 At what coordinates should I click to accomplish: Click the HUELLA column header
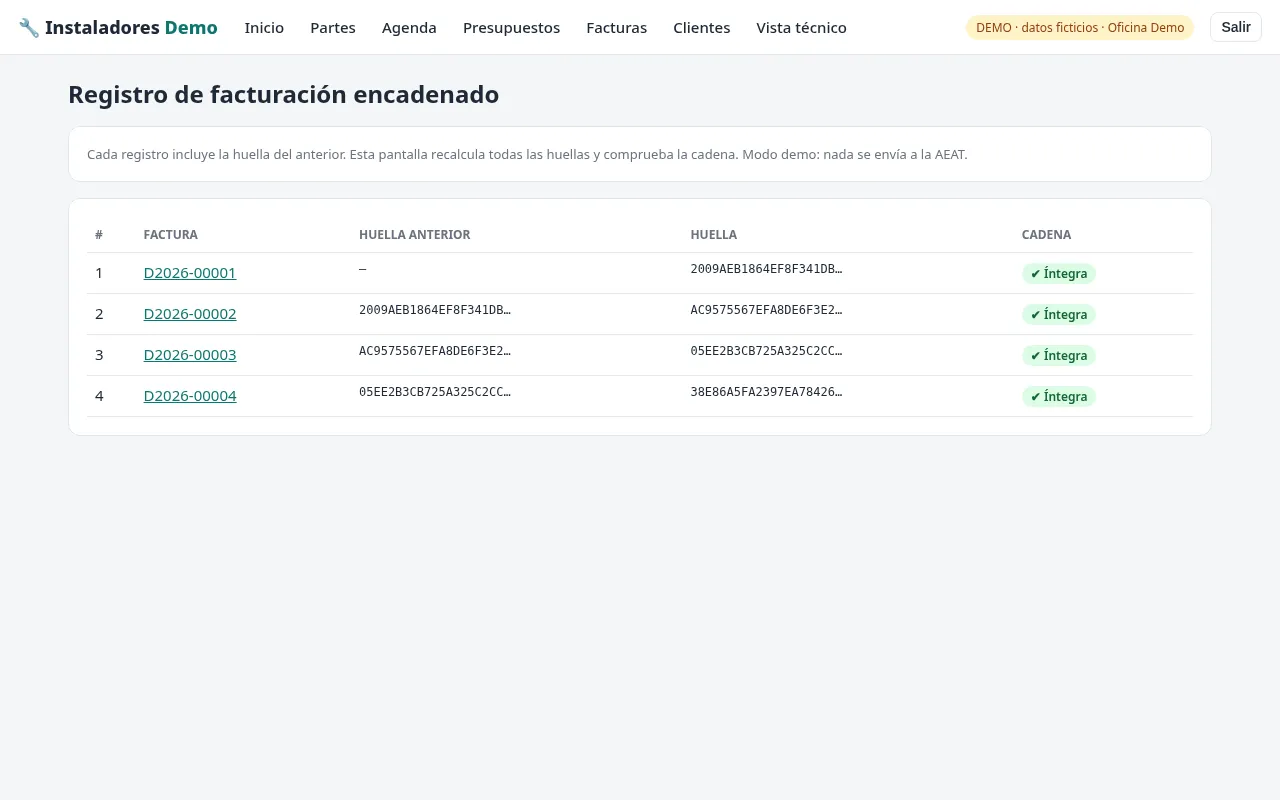tap(713, 235)
